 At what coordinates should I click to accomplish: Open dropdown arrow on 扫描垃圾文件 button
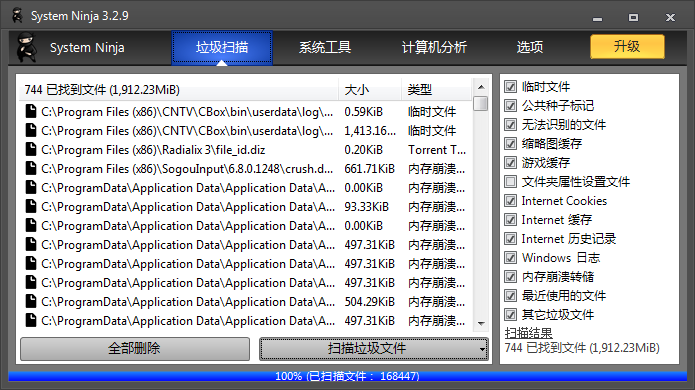pyautogui.click(x=482, y=349)
